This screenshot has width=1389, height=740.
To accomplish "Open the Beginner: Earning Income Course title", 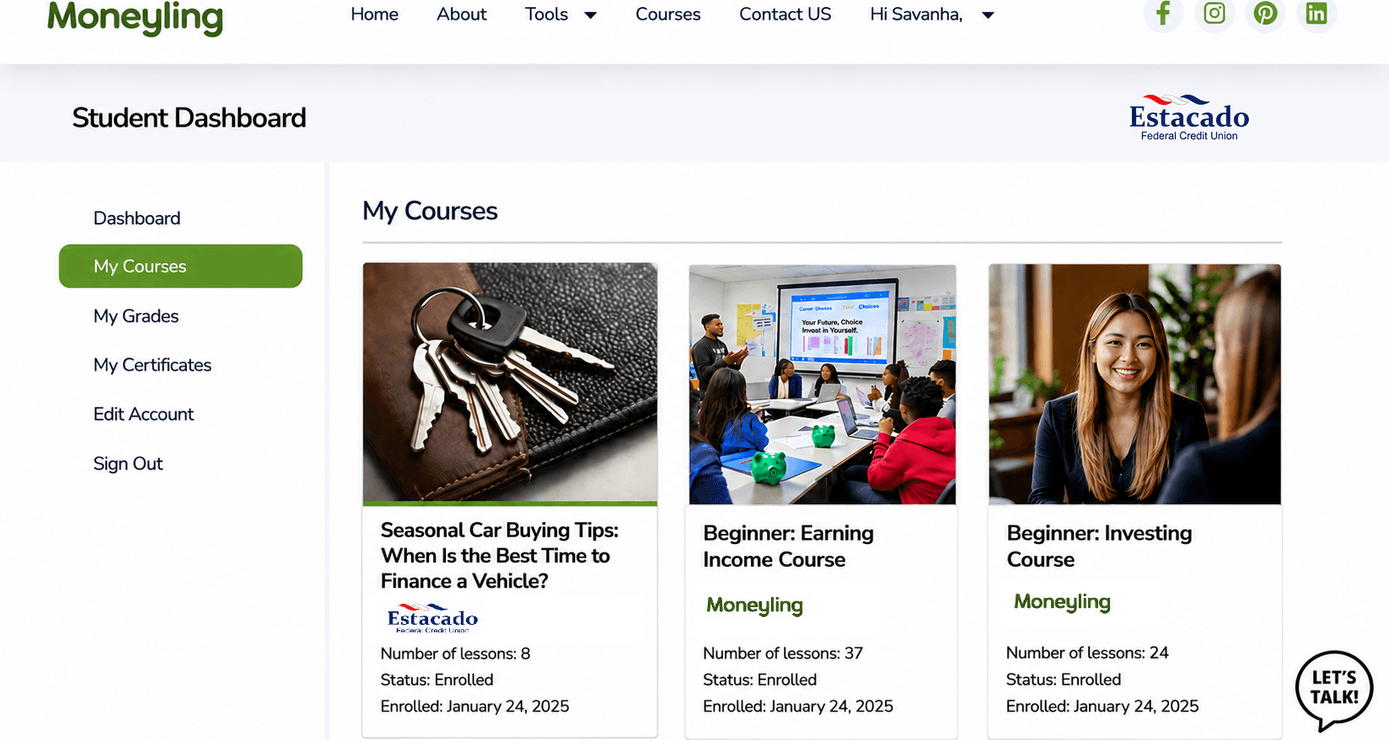I will (788, 546).
